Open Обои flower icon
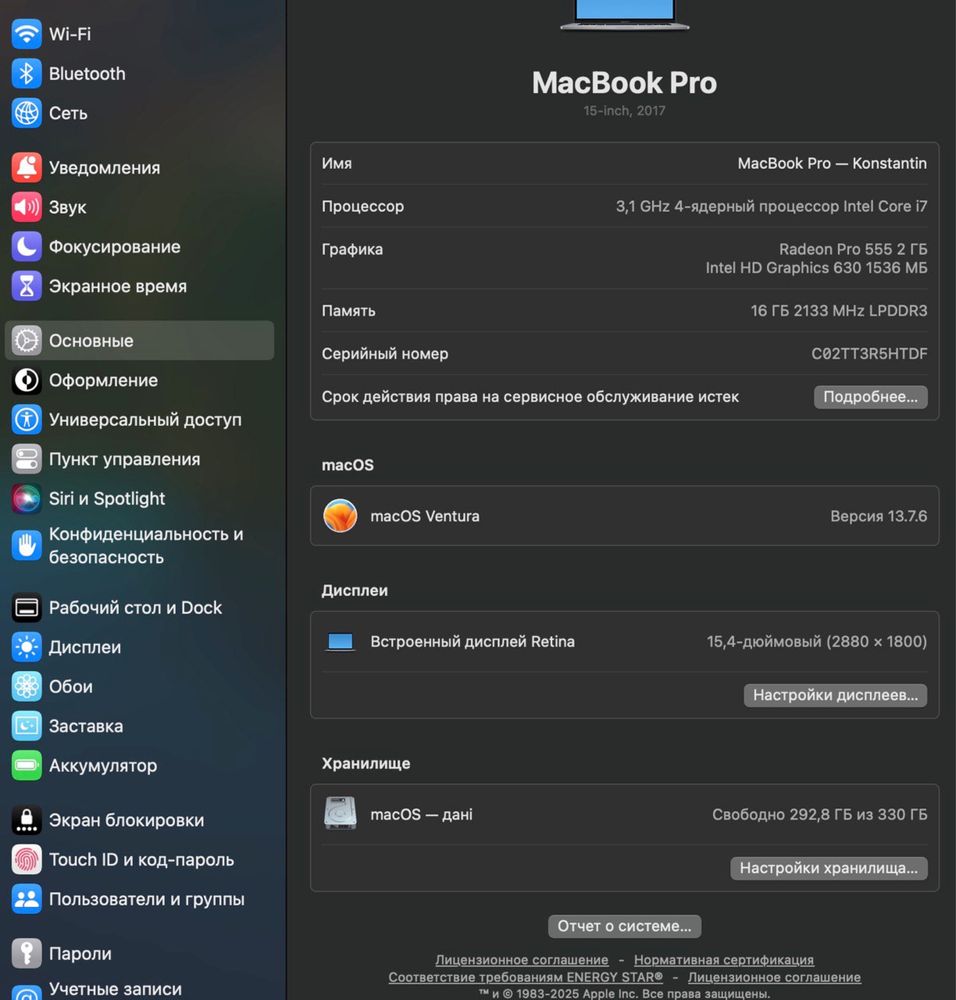The height and width of the screenshot is (1000, 956). [x=26, y=687]
